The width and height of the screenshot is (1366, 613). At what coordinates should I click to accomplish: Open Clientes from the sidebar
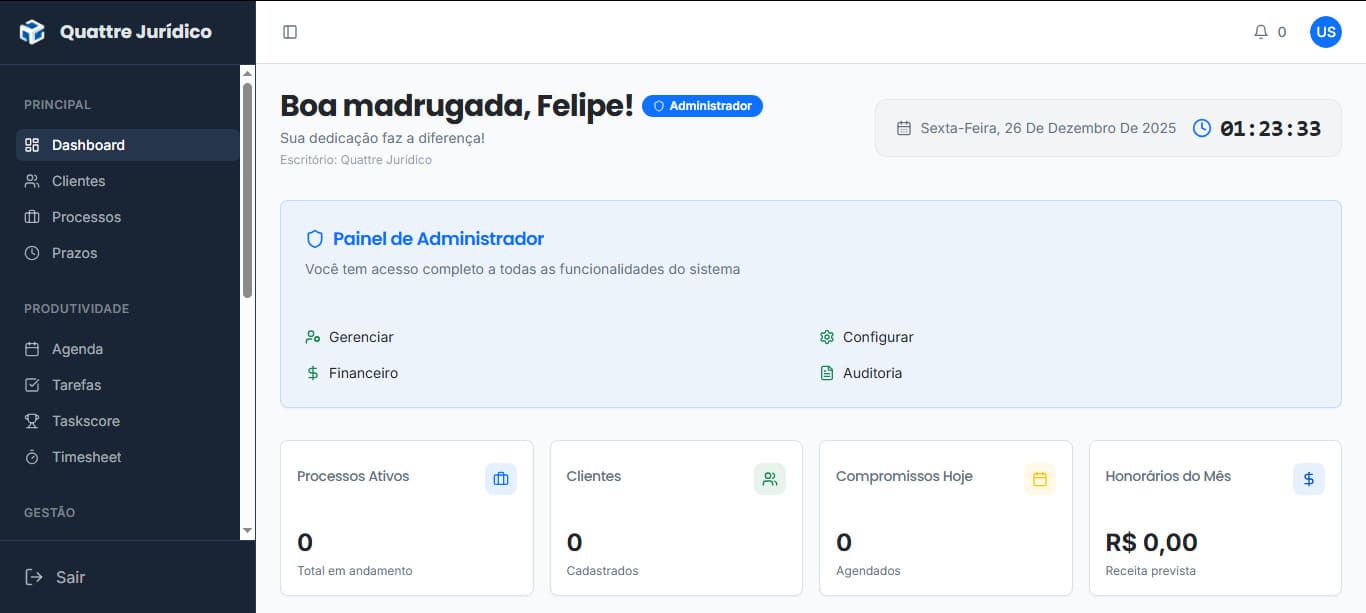(x=78, y=180)
